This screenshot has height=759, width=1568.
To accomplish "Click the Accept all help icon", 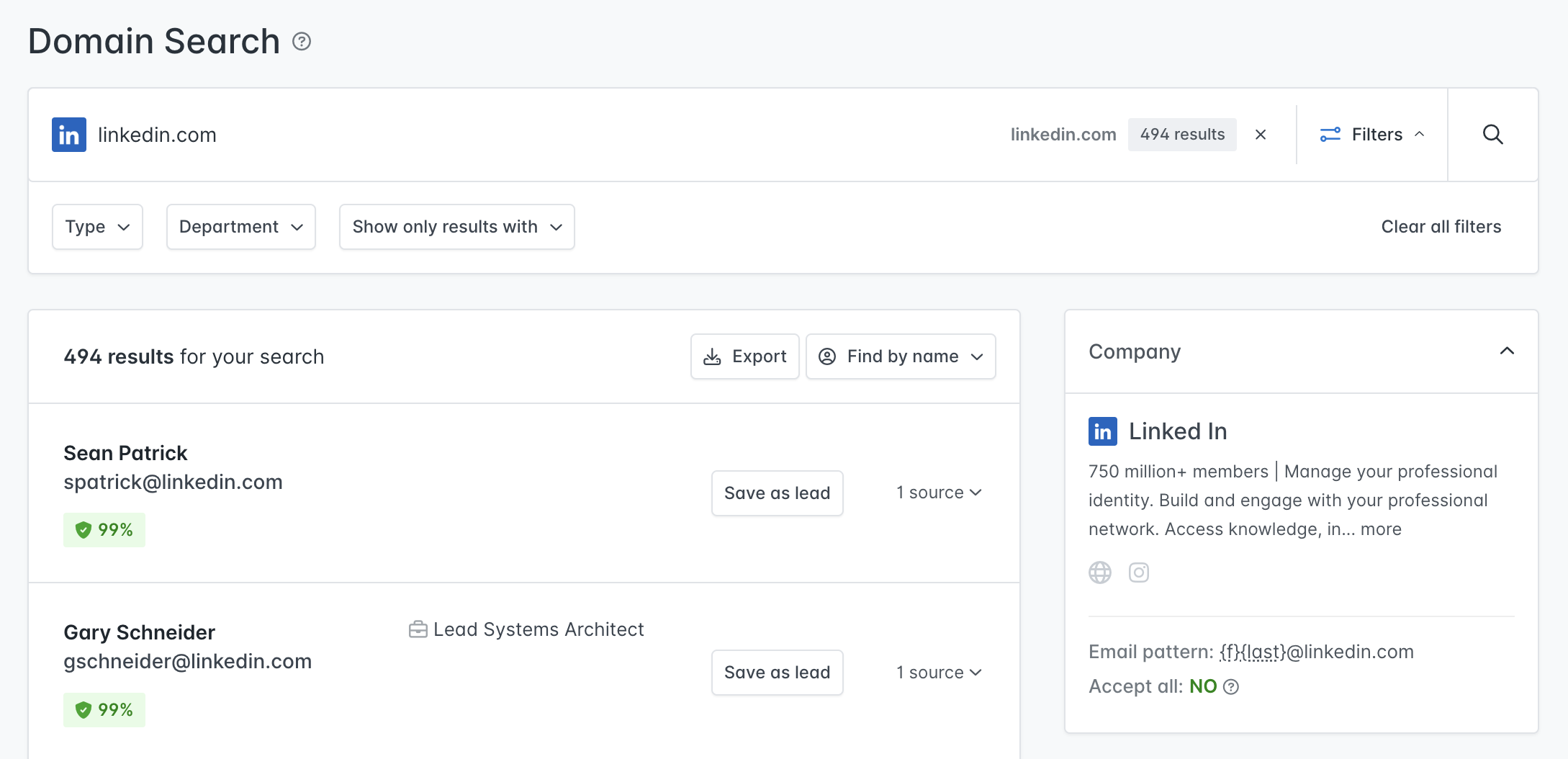I will 1231,687.
